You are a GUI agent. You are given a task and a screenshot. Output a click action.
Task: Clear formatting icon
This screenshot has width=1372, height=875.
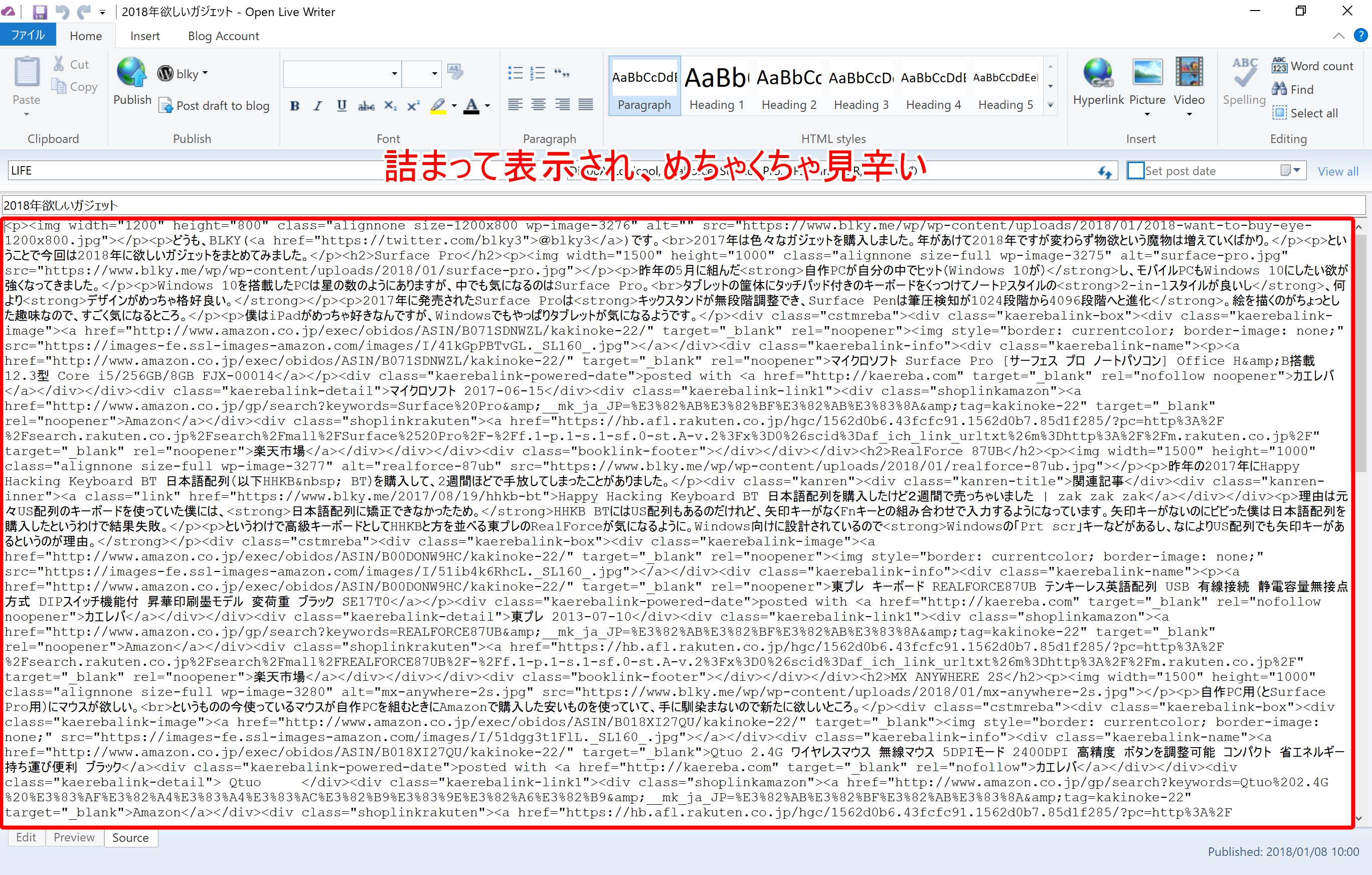pos(455,72)
